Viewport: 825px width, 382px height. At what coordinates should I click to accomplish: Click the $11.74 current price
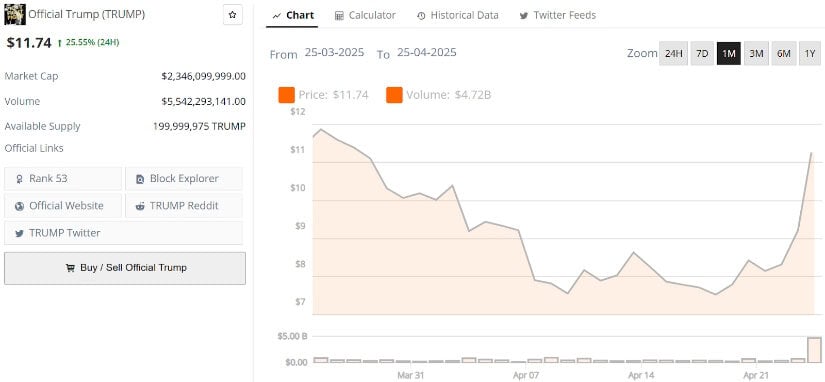(x=29, y=43)
